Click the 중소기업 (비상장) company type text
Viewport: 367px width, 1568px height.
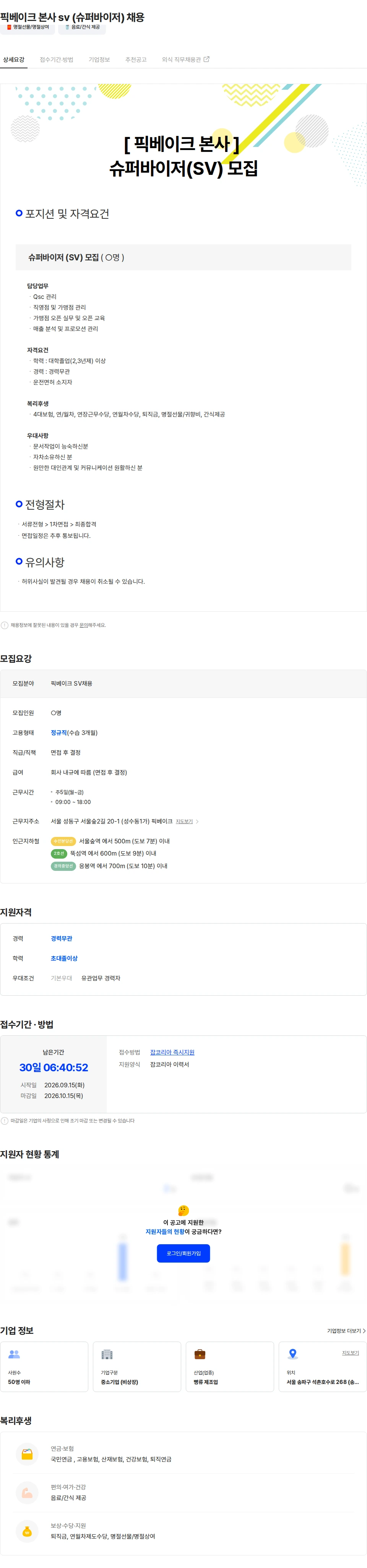click(x=120, y=1382)
